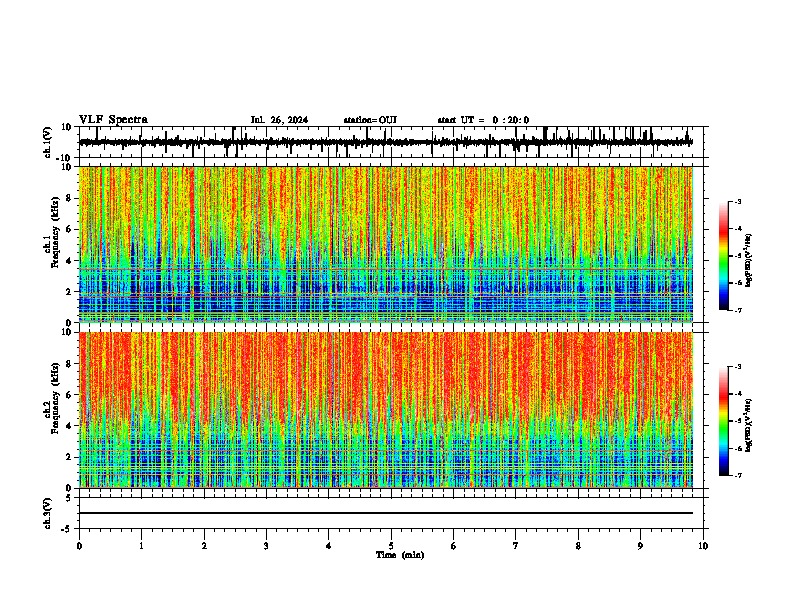
Task: Click the flat ch.3 voltage line
Action: 386,513
